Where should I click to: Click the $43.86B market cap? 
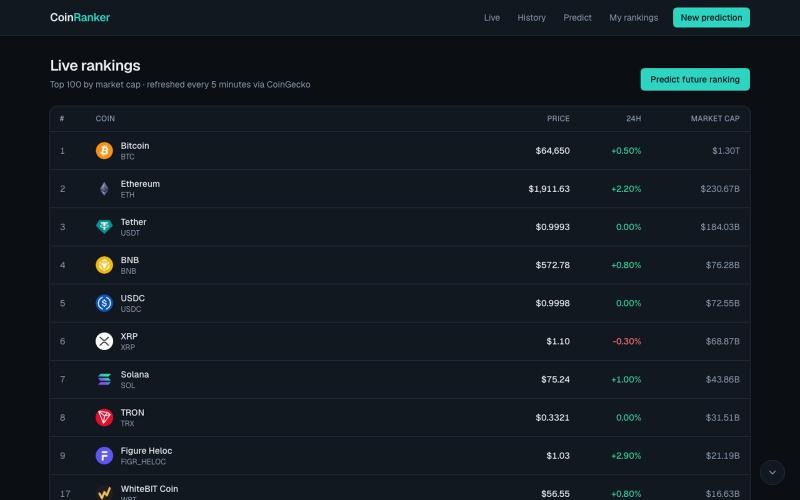(x=722, y=379)
